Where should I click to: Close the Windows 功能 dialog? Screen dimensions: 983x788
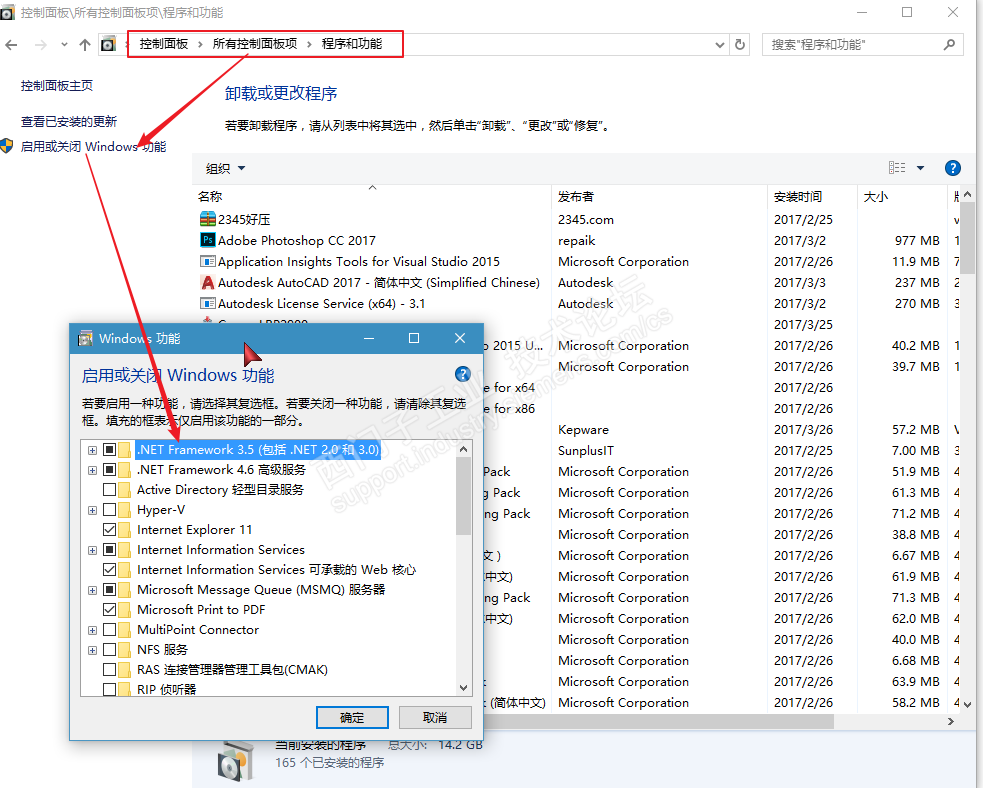pyautogui.click(x=460, y=338)
